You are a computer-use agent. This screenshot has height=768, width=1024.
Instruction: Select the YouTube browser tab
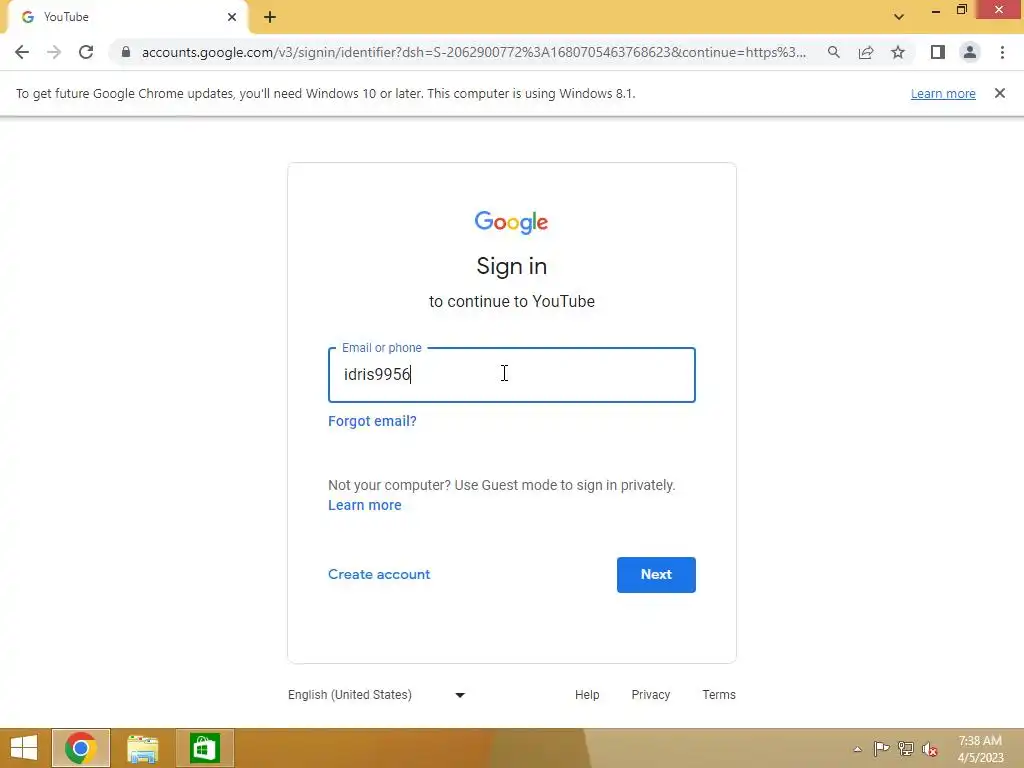click(x=127, y=18)
